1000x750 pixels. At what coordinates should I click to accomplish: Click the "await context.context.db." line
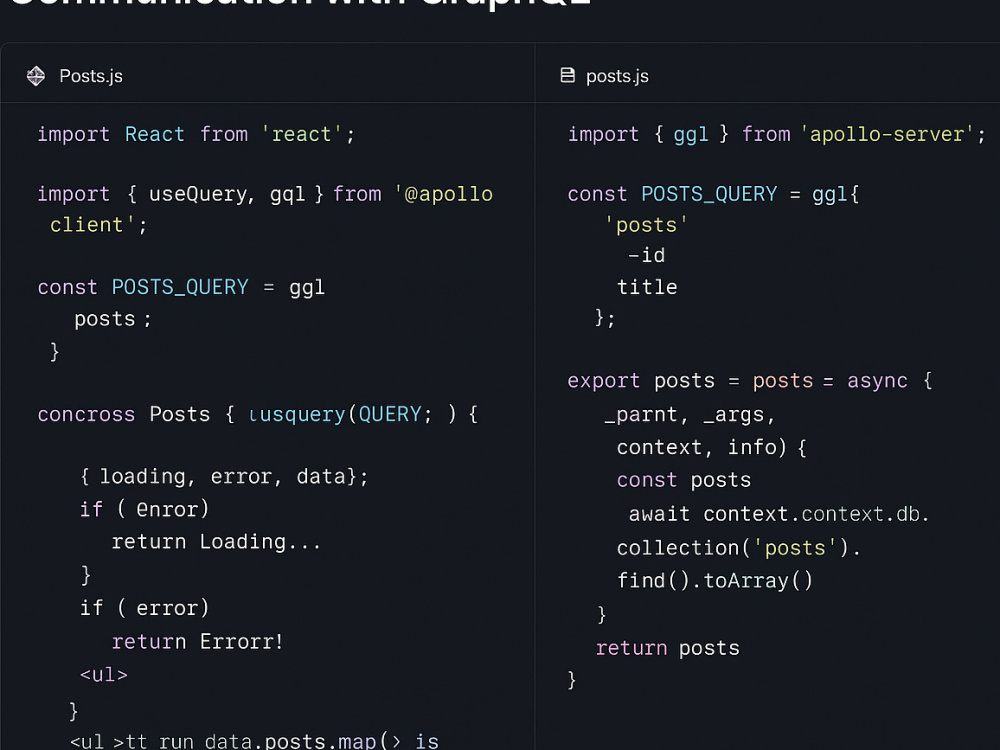click(x=779, y=514)
